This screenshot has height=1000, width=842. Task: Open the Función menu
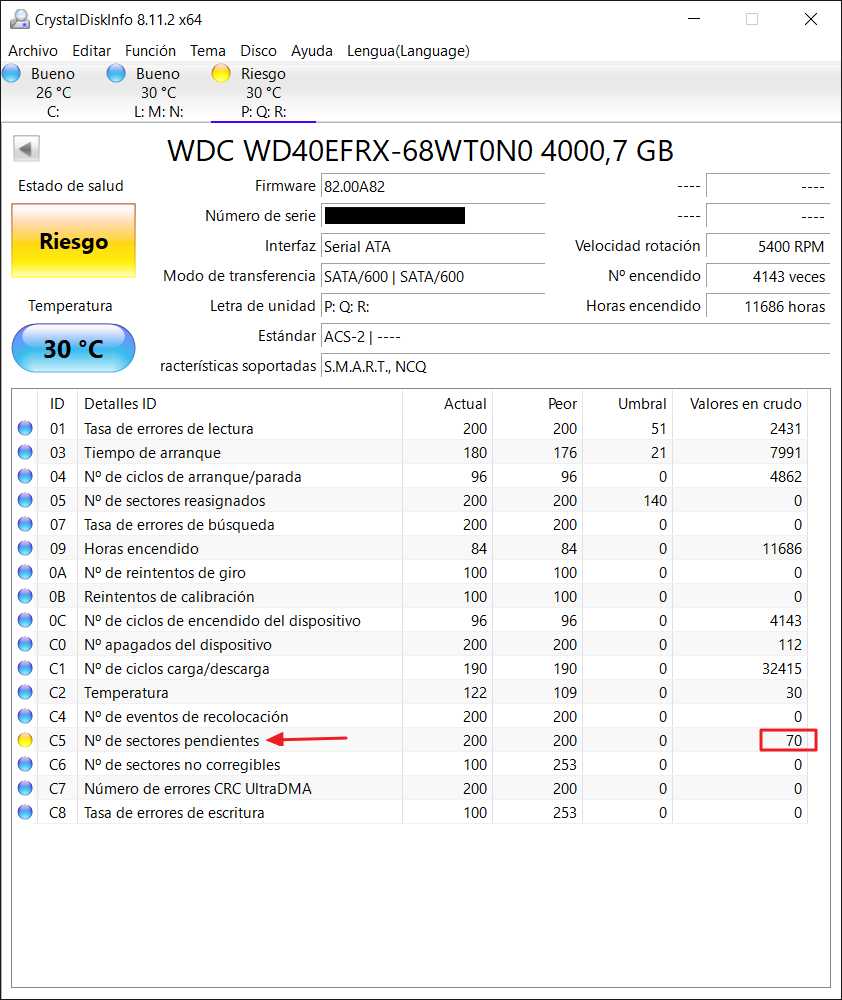pos(150,50)
